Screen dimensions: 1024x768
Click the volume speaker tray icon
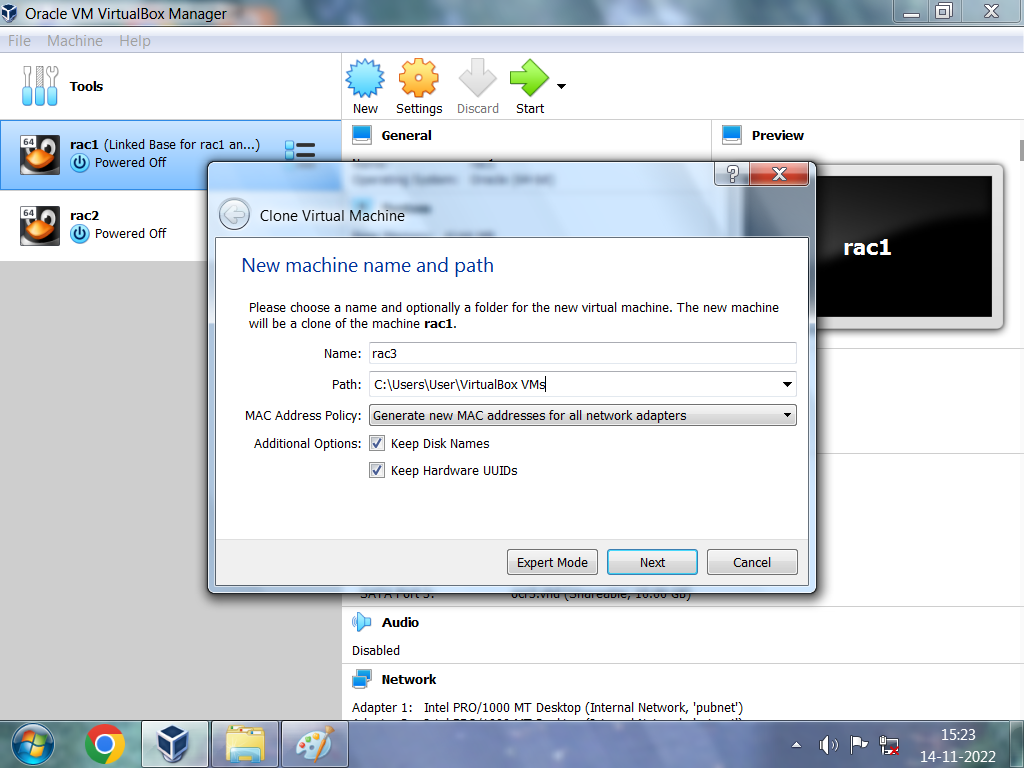(828, 744)
